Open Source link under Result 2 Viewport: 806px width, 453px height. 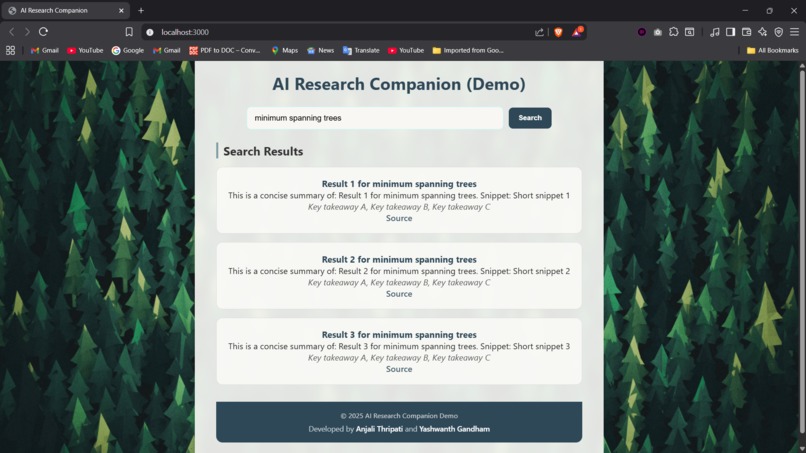[399, 294]
